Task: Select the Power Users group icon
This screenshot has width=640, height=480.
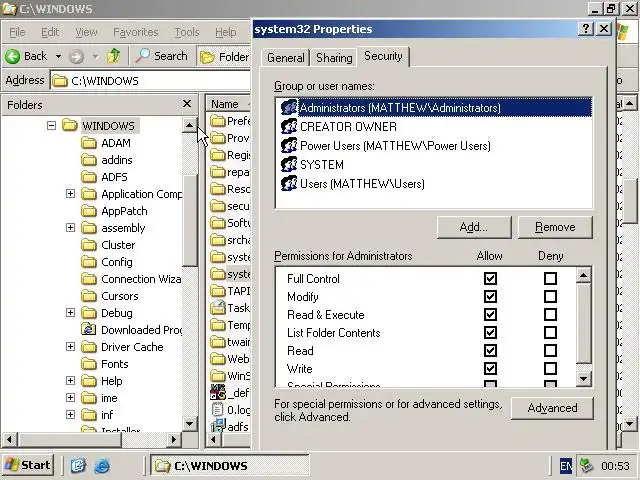Action: coord(289,146)
